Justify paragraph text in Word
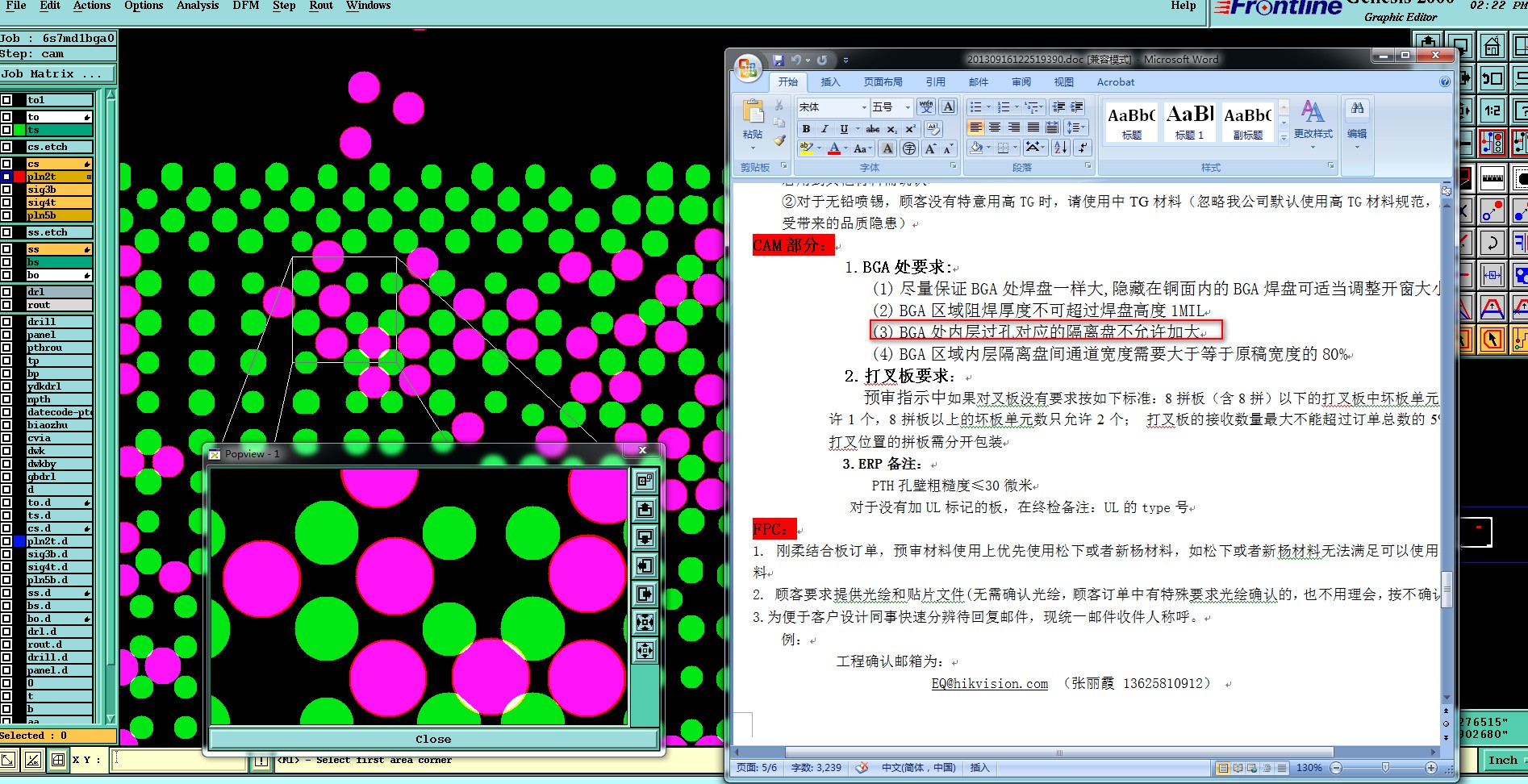Screen dimensions: 1528x784 1033,127
